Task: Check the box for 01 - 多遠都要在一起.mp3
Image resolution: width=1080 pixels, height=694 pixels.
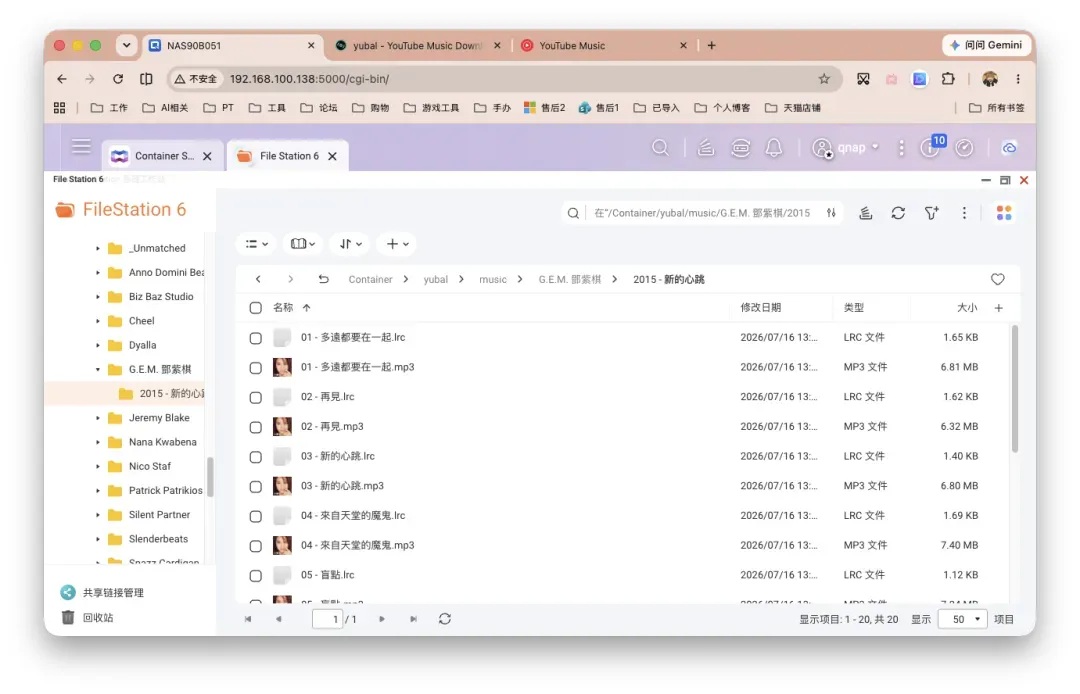Action: click(x=256, y=368)
